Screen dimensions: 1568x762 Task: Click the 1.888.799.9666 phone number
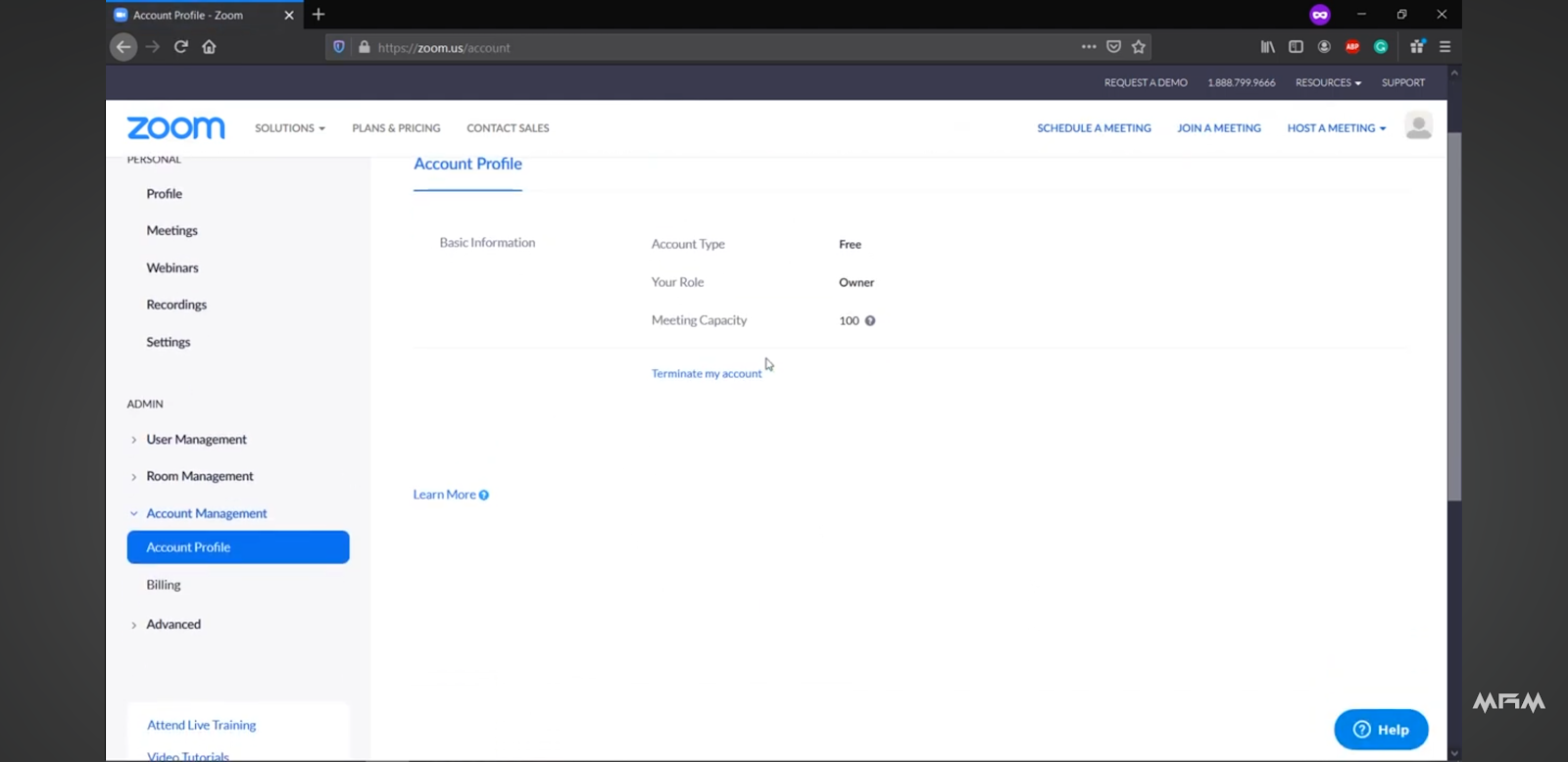click(1242, 83)
